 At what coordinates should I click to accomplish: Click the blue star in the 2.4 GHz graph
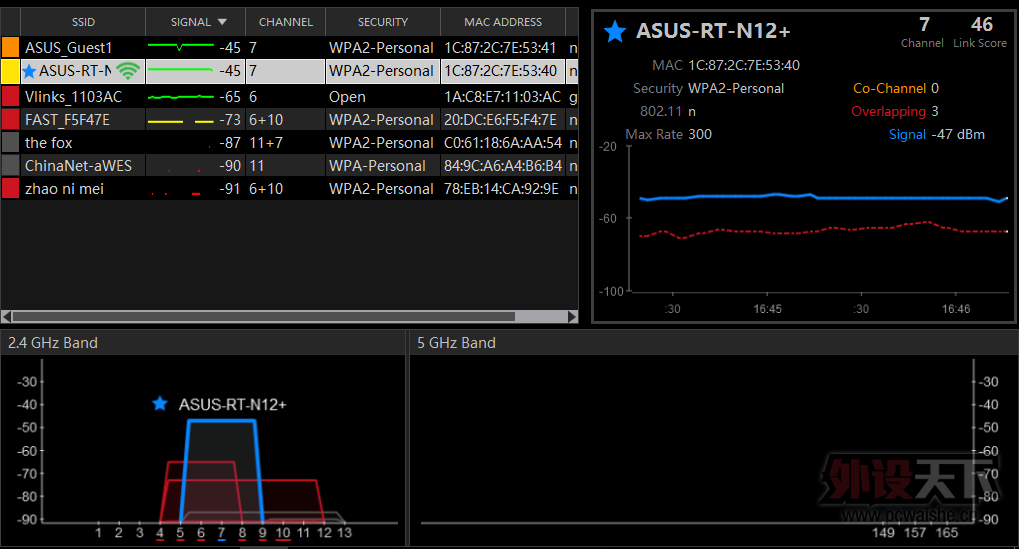coord(160,403)
